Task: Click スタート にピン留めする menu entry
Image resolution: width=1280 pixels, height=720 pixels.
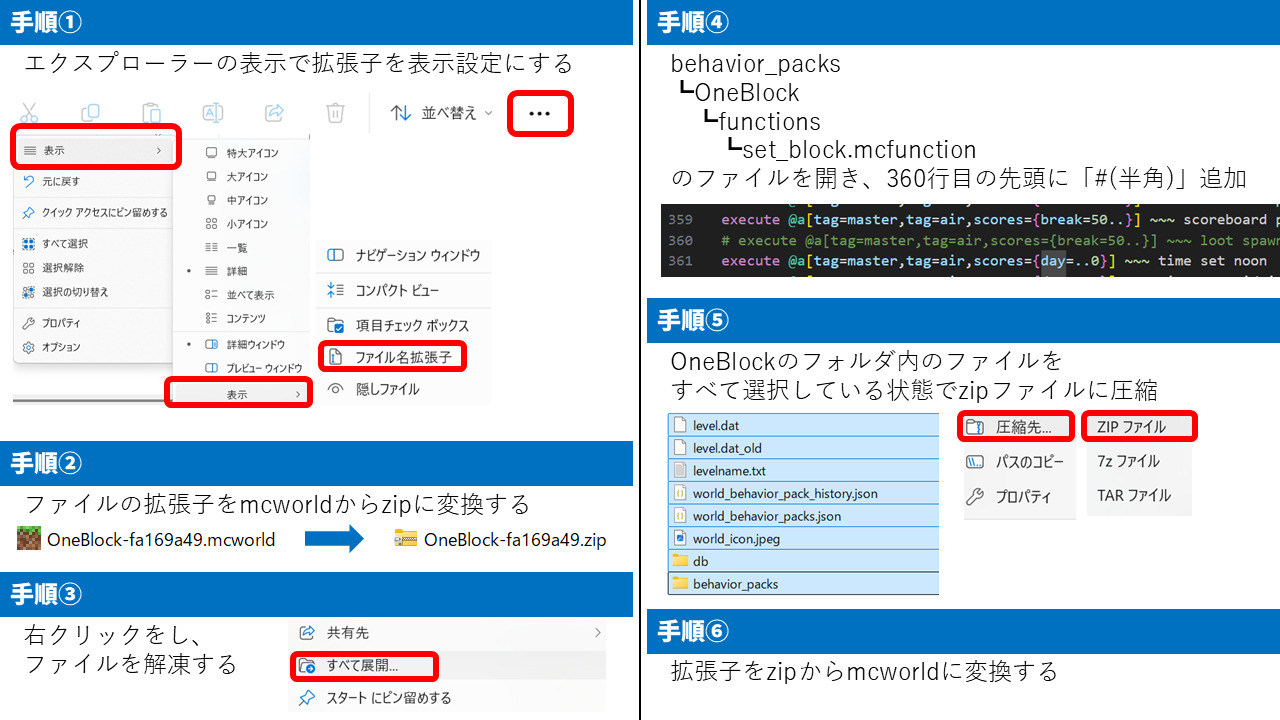Action: 388,697
